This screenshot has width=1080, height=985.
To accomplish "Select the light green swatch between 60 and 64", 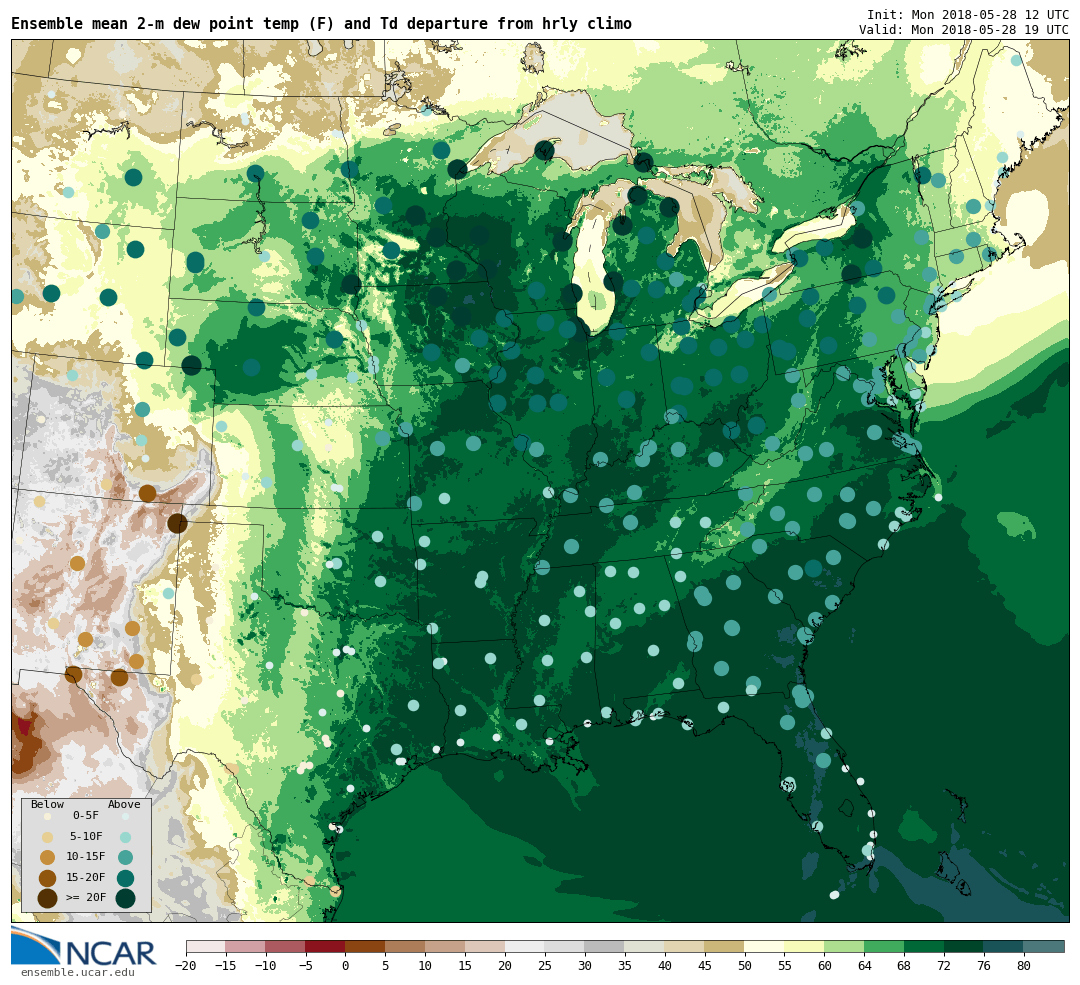I will tap(845, 946).
